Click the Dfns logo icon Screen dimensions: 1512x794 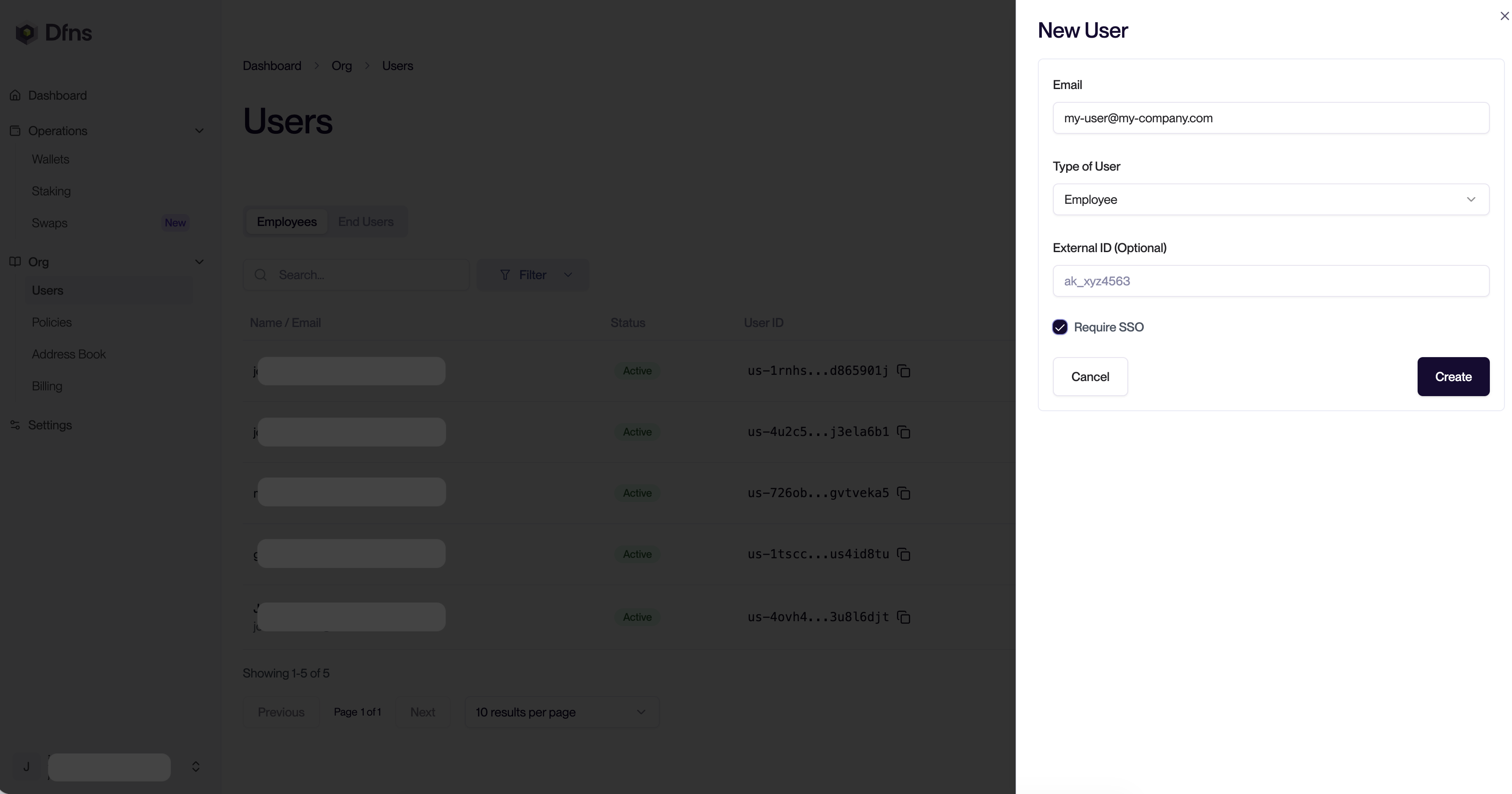27,33
